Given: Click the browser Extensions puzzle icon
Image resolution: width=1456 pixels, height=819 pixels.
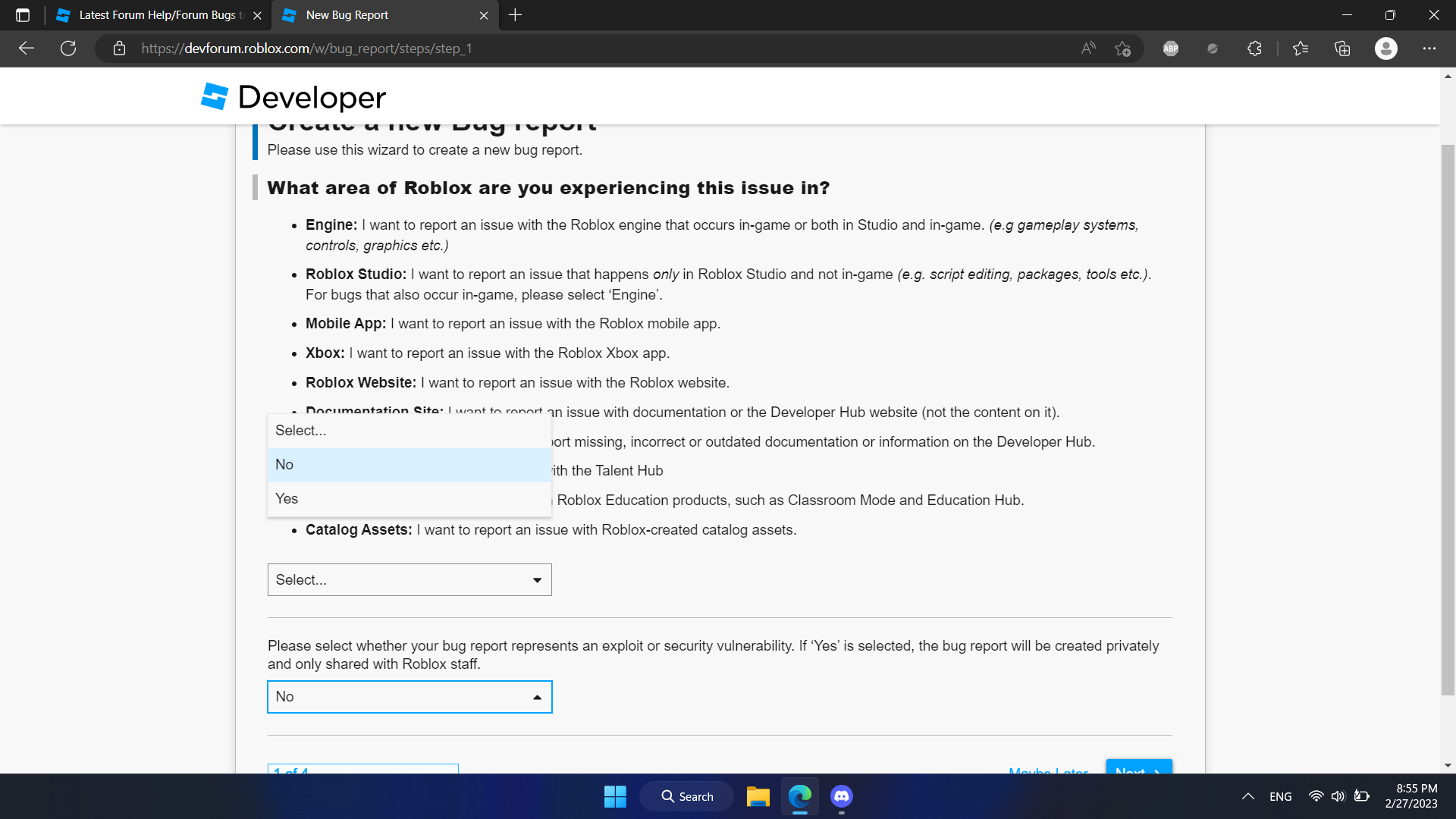Looking at the screenshot, I should coord(1254,49).
